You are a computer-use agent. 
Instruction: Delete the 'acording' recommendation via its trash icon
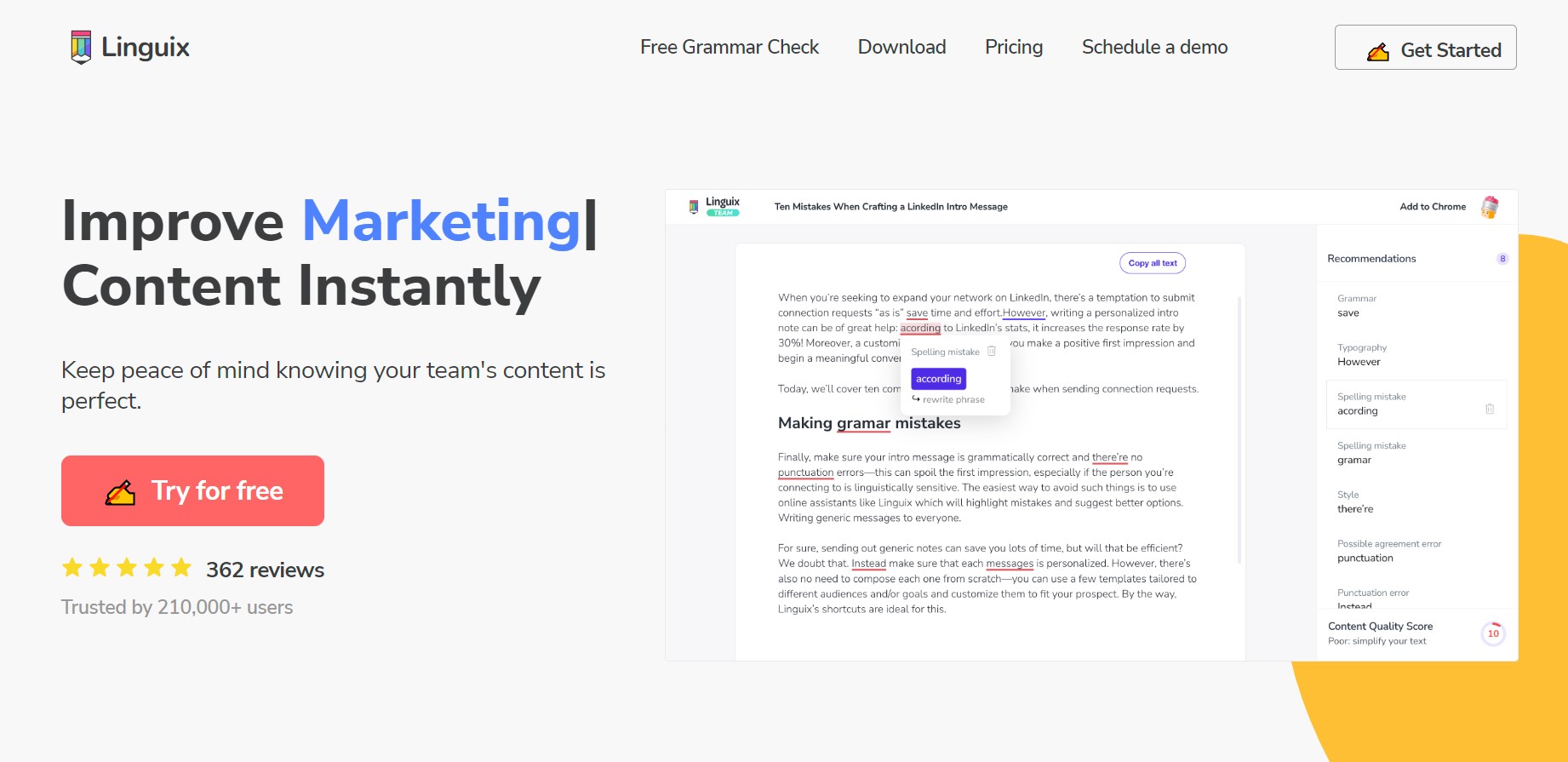pyautogui.click(x=1490, y=409)
